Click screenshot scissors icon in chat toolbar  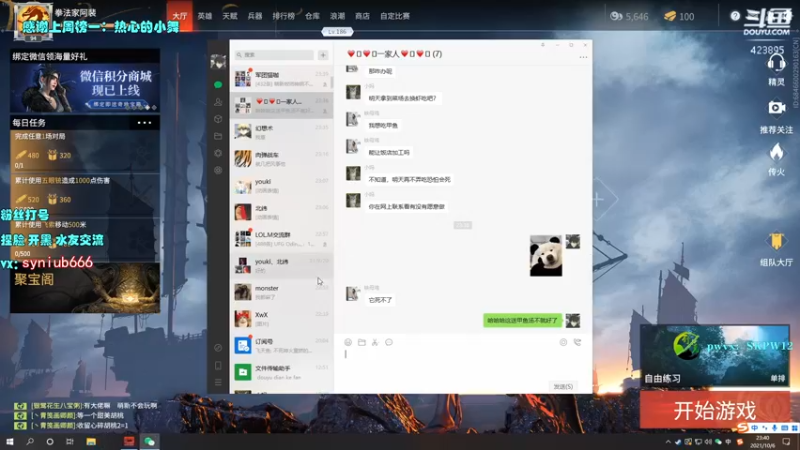[375, 342]
